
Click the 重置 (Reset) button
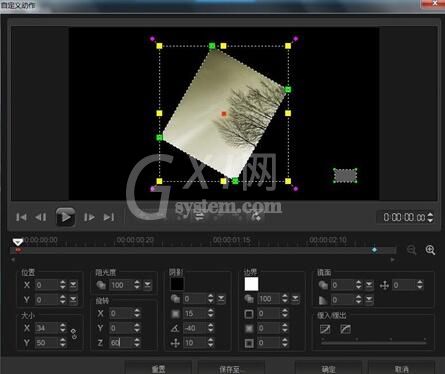(x=158, y=368)
